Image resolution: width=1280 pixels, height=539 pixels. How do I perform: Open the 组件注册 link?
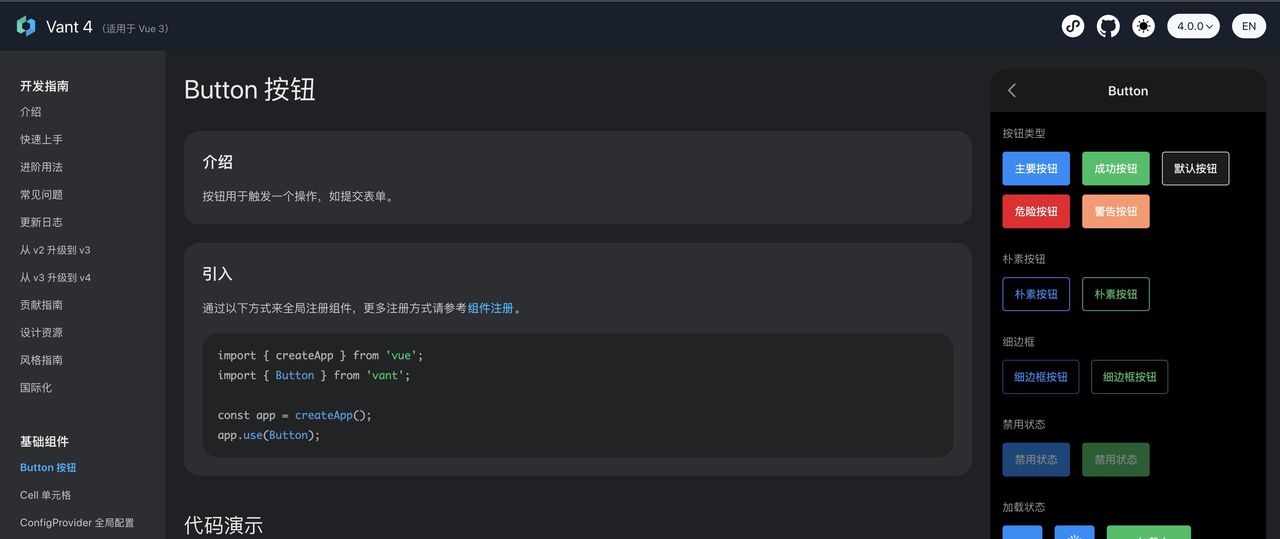coord(490,308)
